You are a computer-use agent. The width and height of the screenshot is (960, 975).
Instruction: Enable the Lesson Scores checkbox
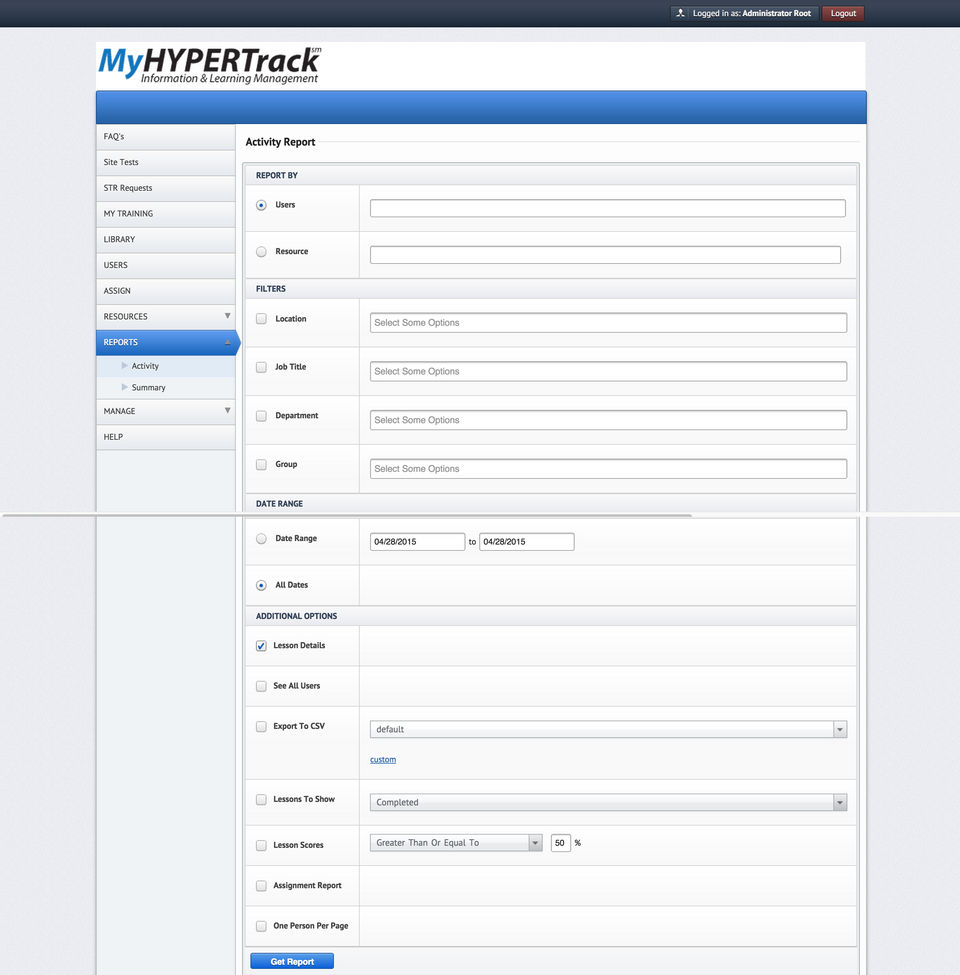click(261, 845)
